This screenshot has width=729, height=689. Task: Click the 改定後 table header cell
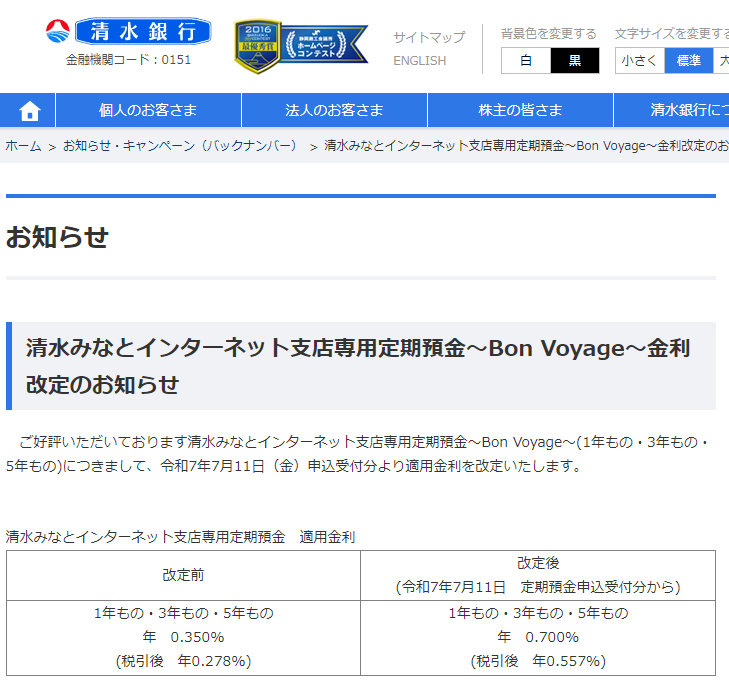tap(538, 575)
